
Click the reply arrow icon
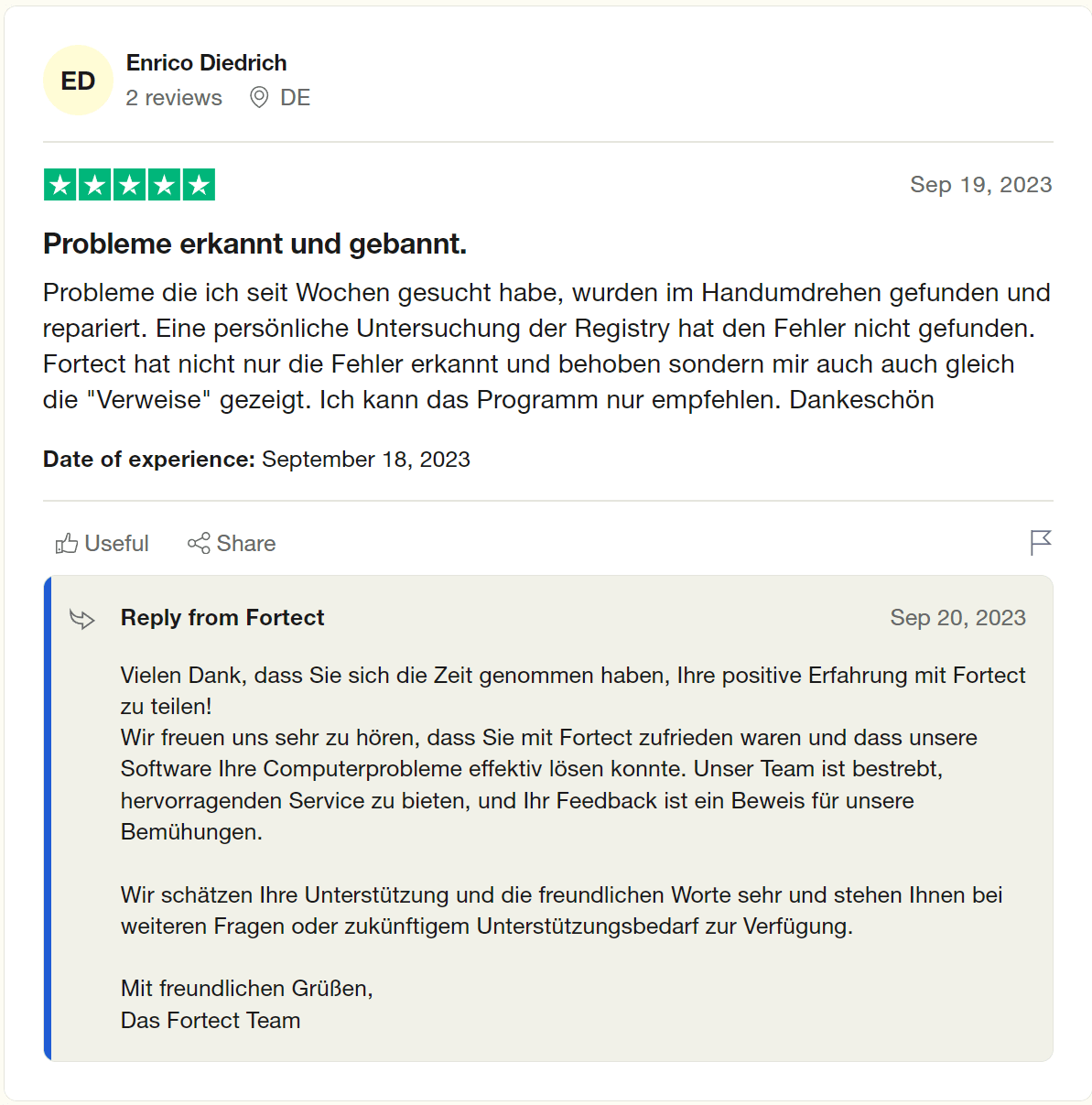tap(82, 619)
